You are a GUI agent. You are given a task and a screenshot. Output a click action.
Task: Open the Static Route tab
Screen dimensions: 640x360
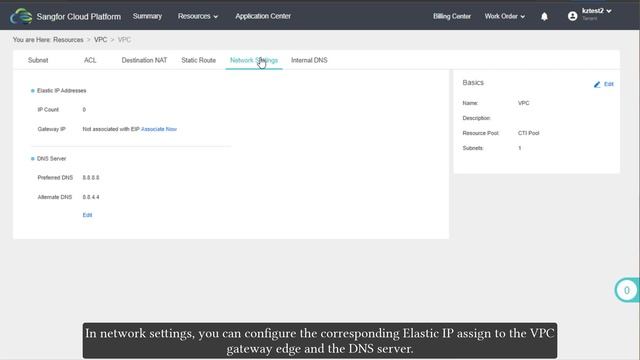198,60
